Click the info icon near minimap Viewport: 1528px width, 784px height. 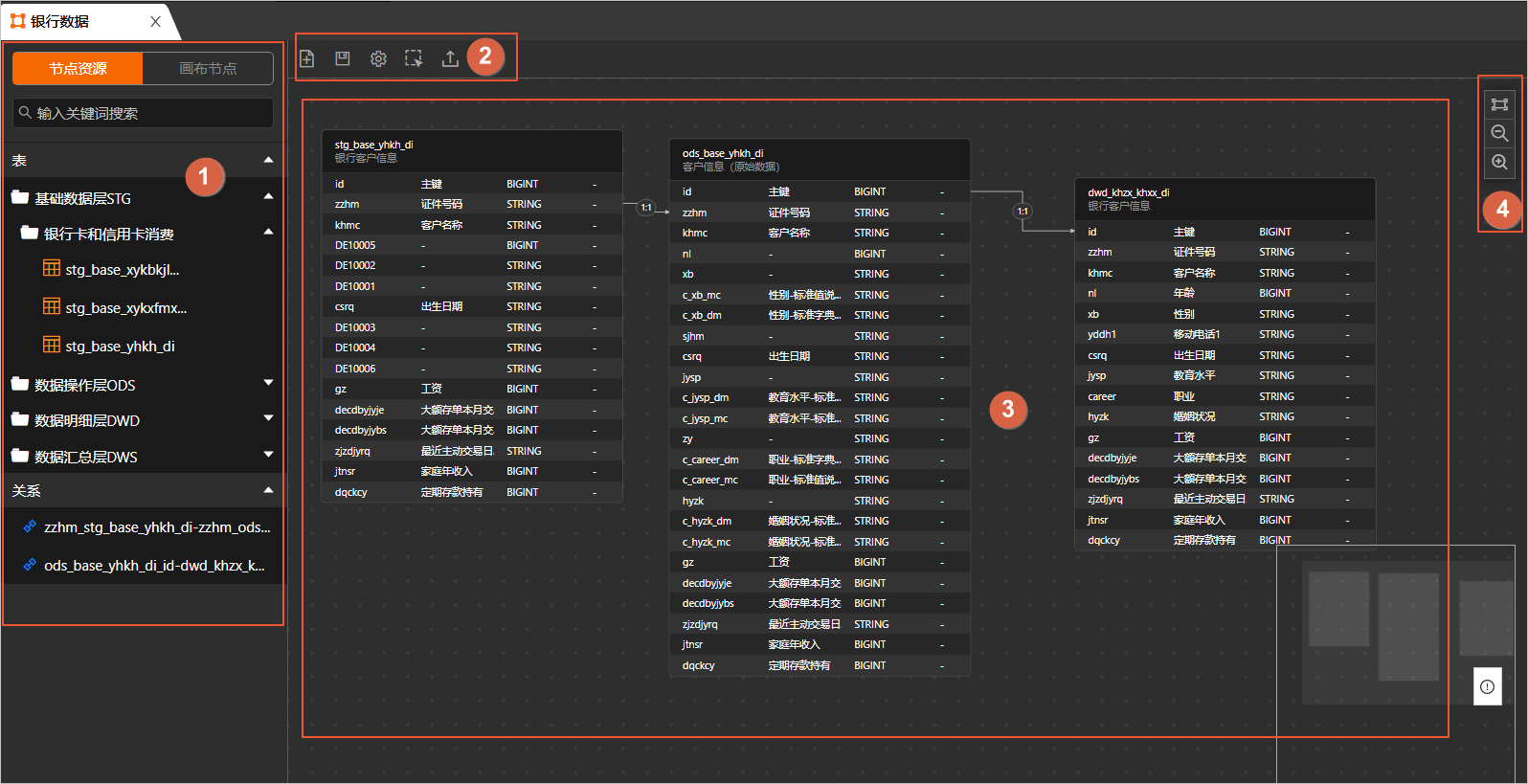pyautogui.click(x=1487, y=686)
